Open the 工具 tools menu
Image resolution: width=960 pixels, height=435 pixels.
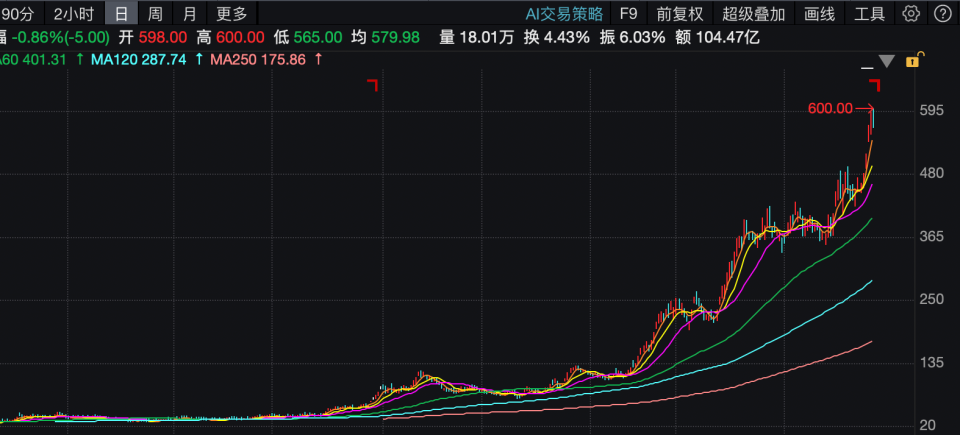(x=869, y=13)
